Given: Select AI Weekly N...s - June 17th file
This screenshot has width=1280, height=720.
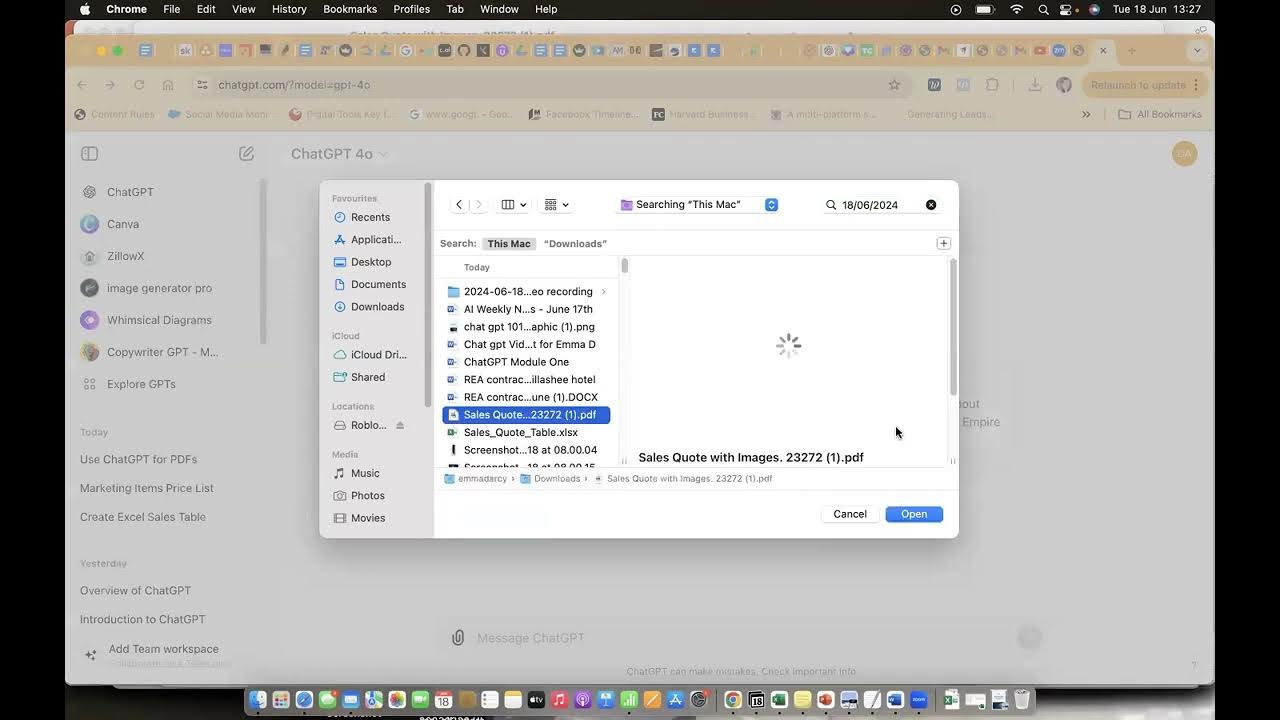Looking at the screenshot, I should [x=527, y=309].
